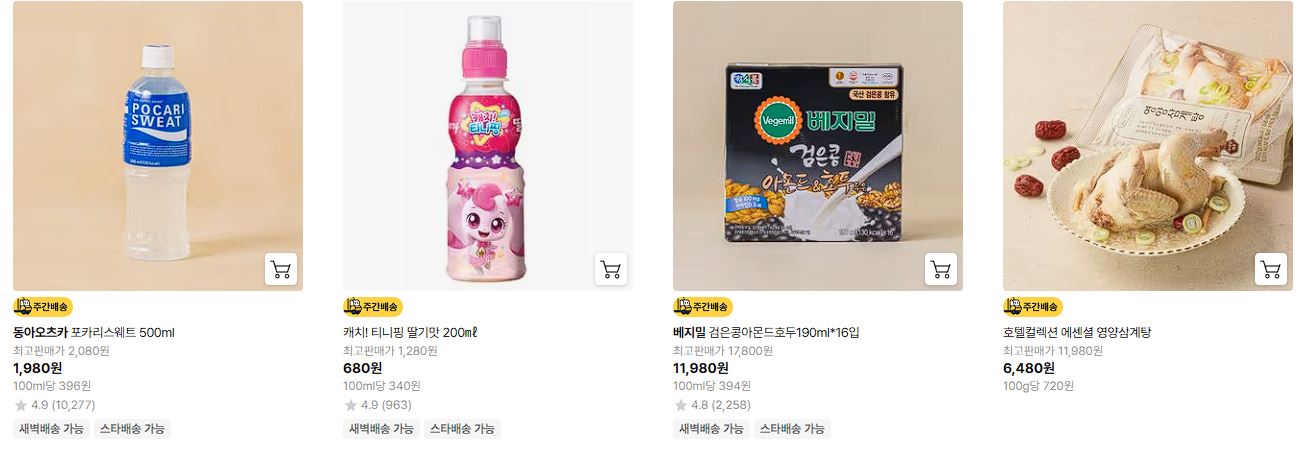Open 호텔컬렉션 에센셜 영양삼계탕 title link
Image resolution: width=1302 pixels, height=457 pixels.
tap(1077, 332)
